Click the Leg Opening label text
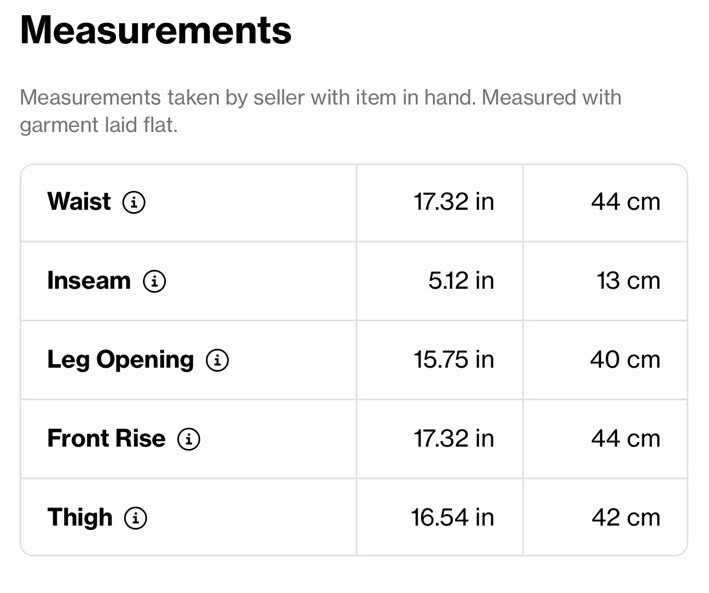The image size is (709, 593). (x=120, y=360)
